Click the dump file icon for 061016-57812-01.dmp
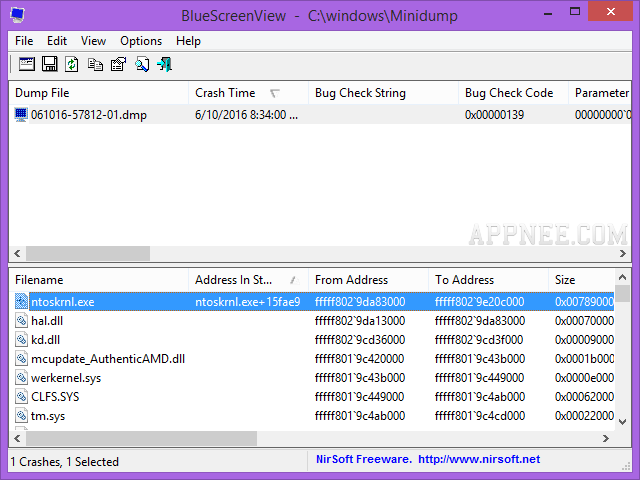Image resolution: width=640 pixels, height=480 pixels. [21, 115]
